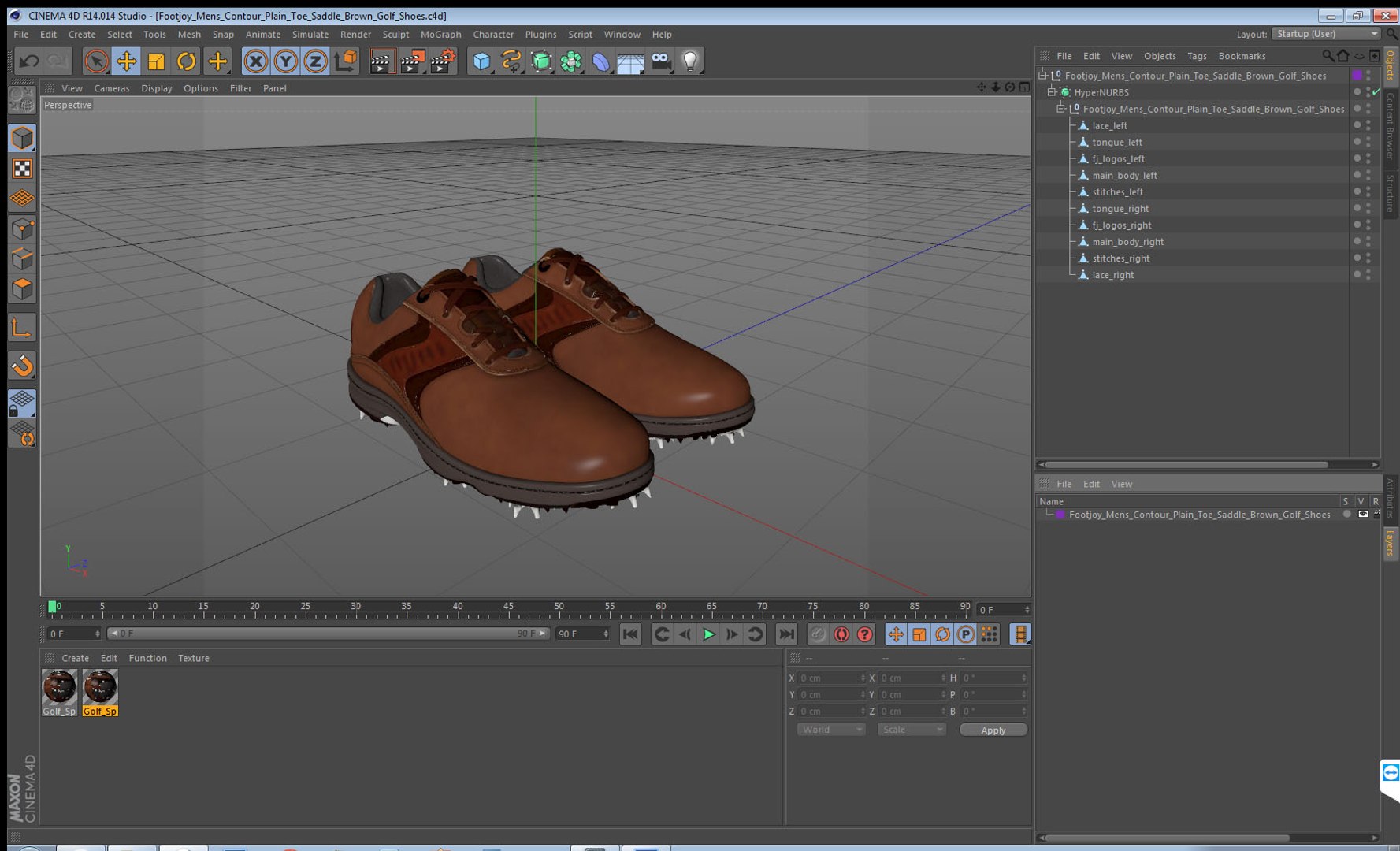Enable the magnet snap tool in sidebar

point(22,366)
